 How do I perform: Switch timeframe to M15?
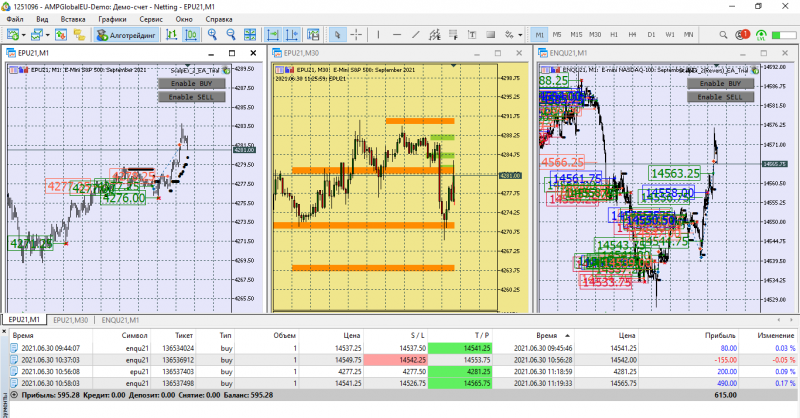576,35
